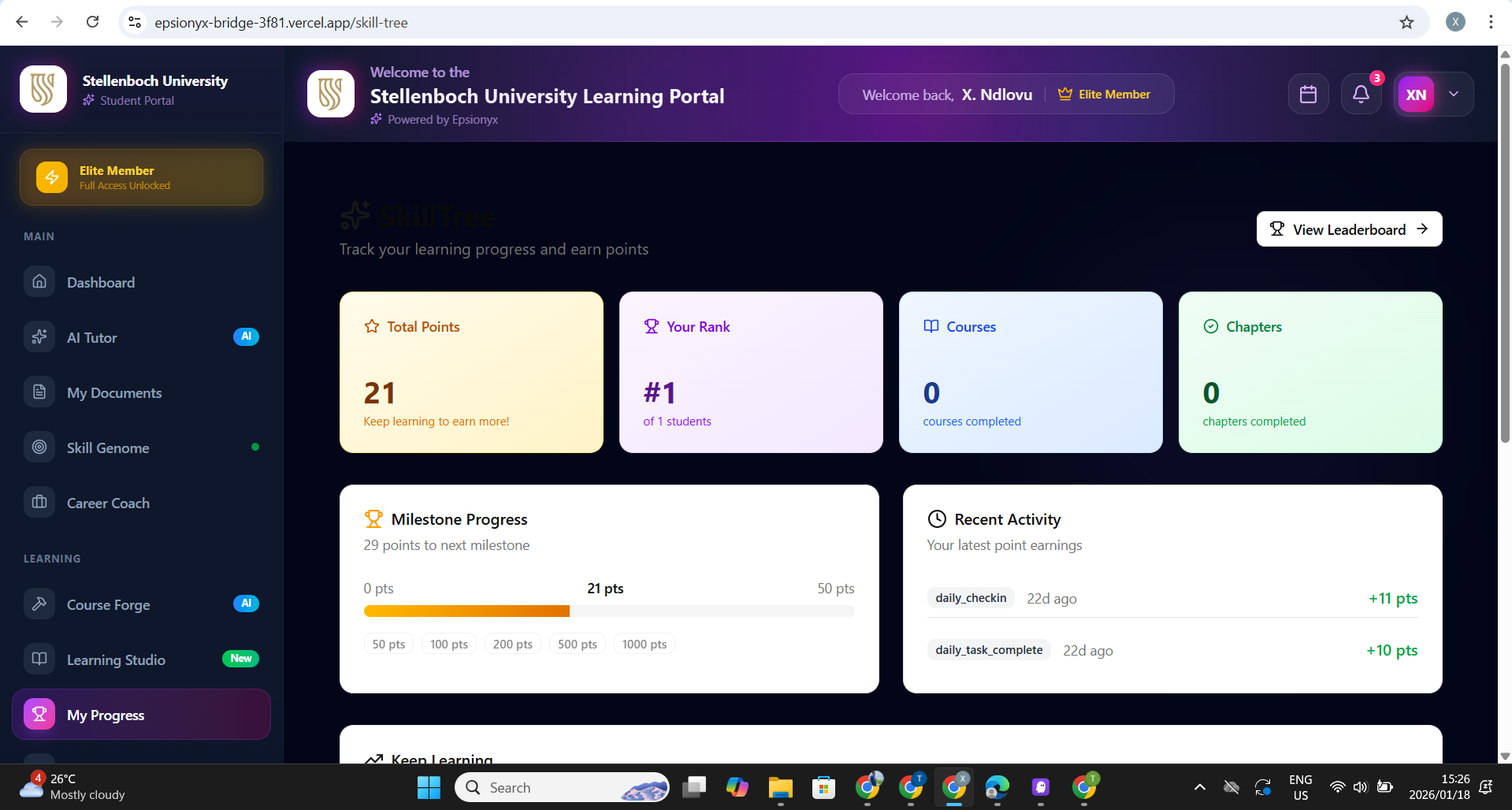1512x810 pixels.
Task: Open Task View from the taskbar
Action: pyautogui.click(x=694, y=787)
